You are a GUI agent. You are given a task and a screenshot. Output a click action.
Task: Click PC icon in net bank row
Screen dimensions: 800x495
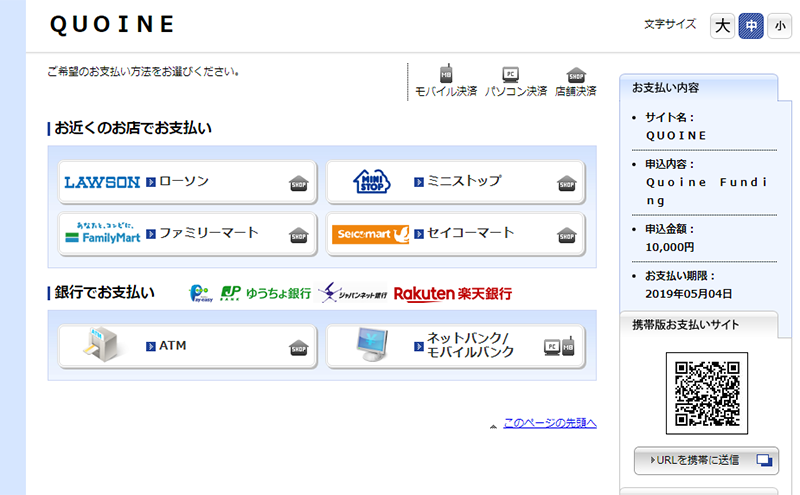pyautogui.click(x=552, y=347)
